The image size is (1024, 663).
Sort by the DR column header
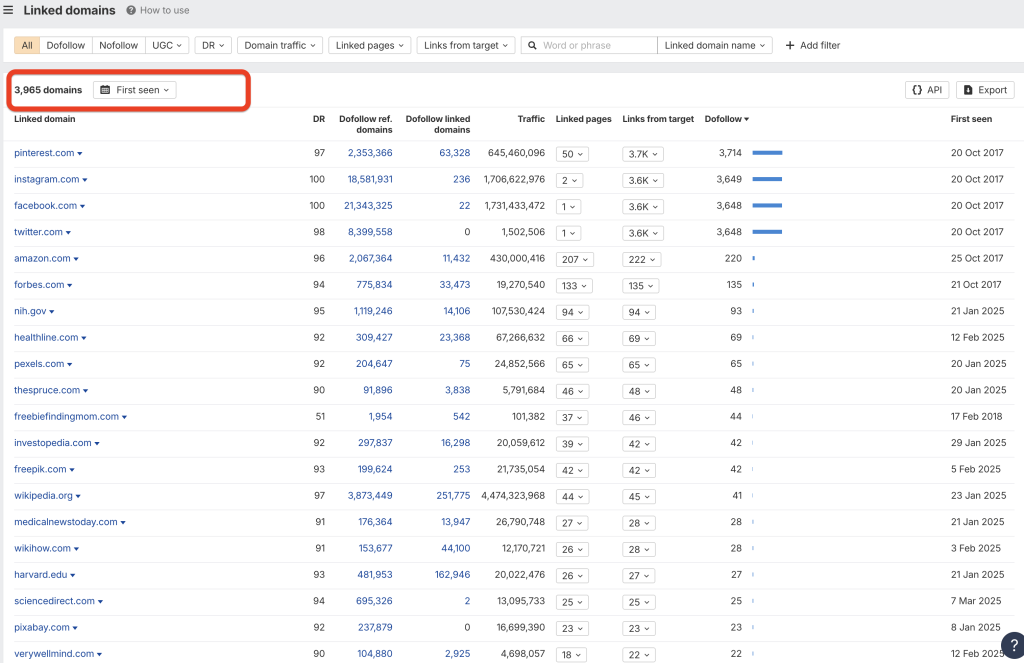tap(319, 119)
